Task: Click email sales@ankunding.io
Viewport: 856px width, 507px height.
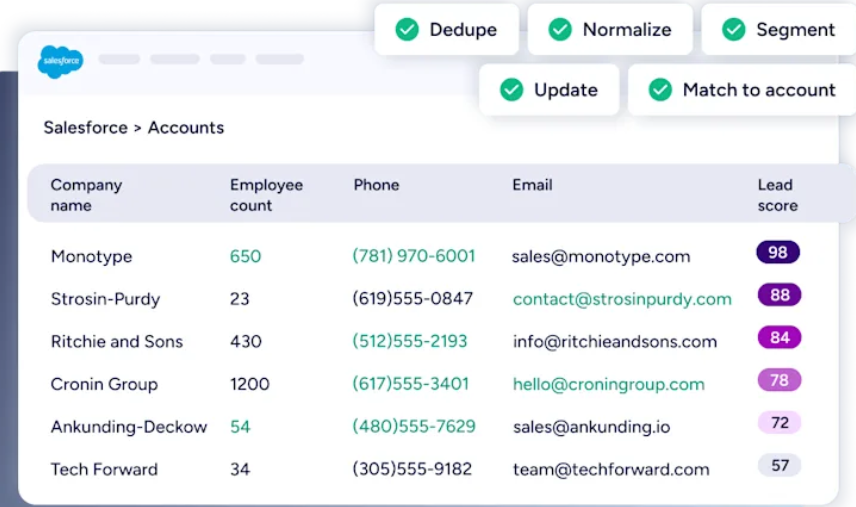Action: pos(592,427)
